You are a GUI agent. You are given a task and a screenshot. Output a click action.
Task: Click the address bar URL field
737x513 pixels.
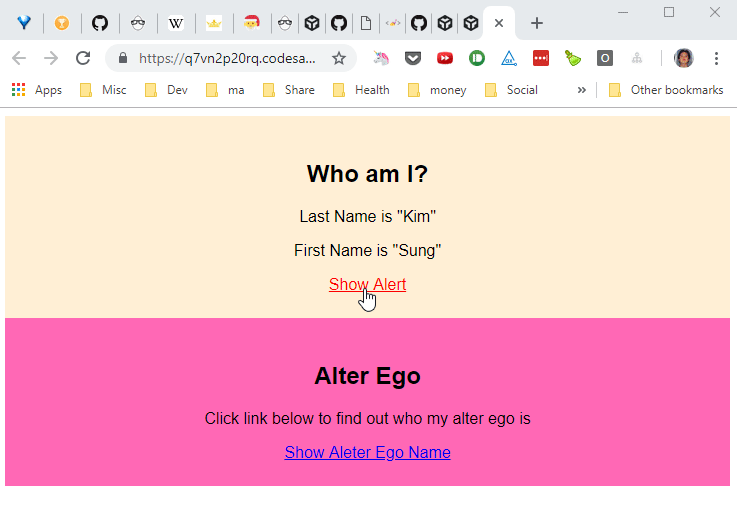tap(227, 58)
